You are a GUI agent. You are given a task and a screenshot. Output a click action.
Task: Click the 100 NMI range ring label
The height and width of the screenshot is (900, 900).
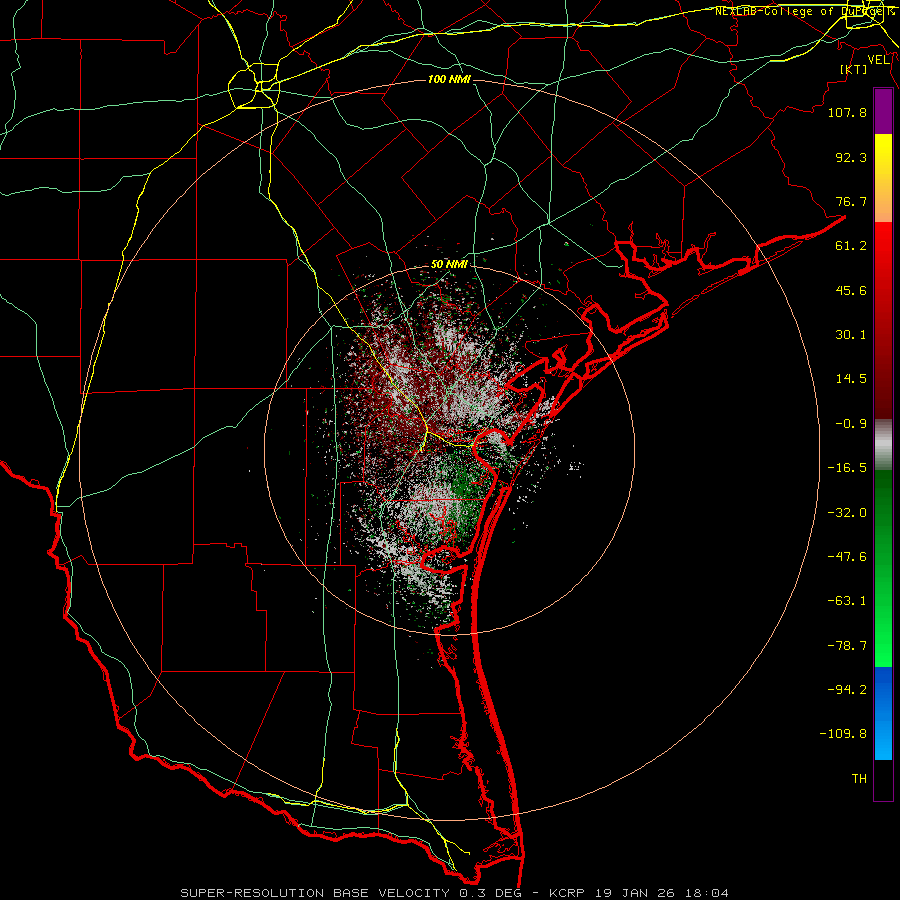(449, 79)
